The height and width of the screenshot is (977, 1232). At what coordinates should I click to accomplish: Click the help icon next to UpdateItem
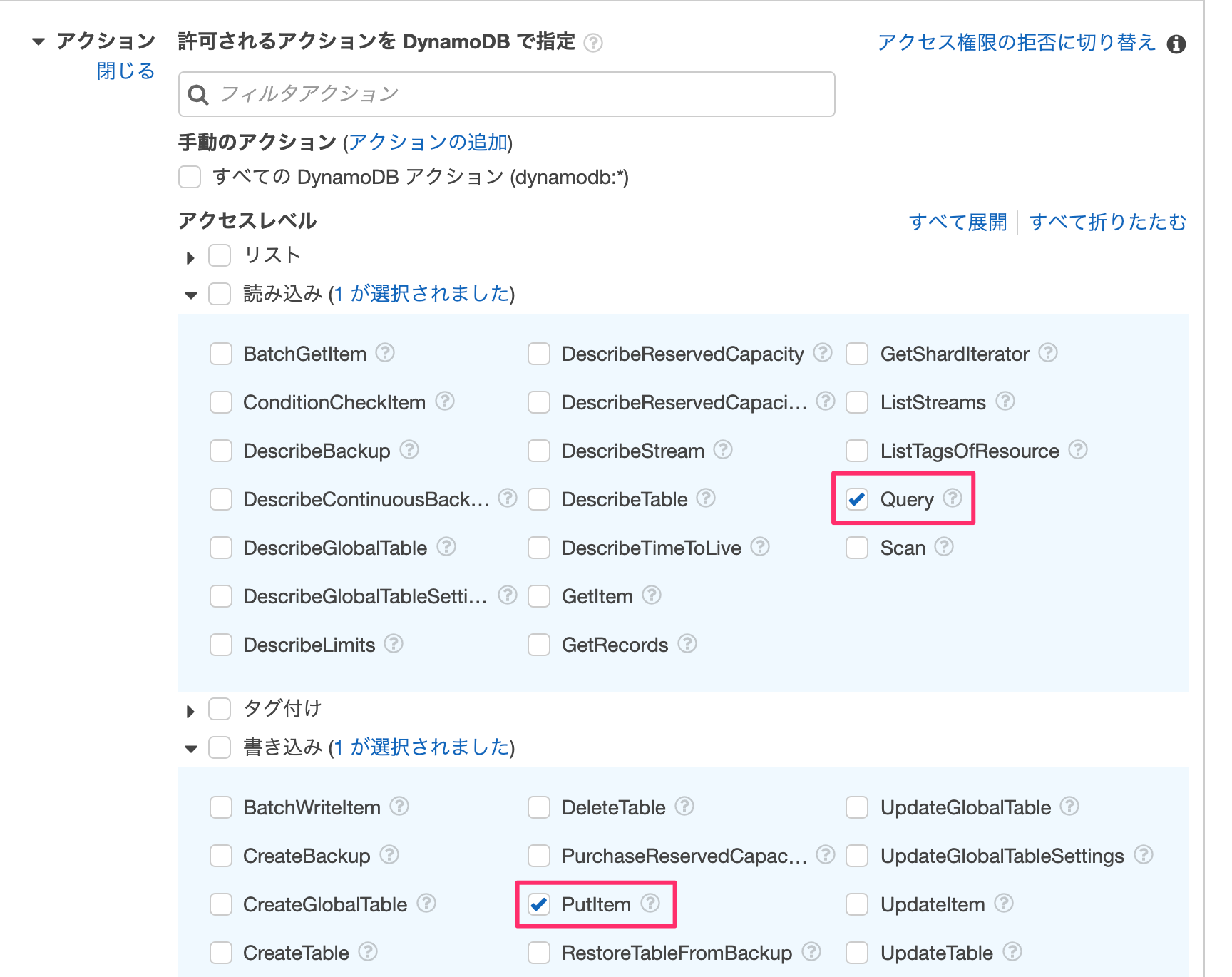tap(1004, 904)
